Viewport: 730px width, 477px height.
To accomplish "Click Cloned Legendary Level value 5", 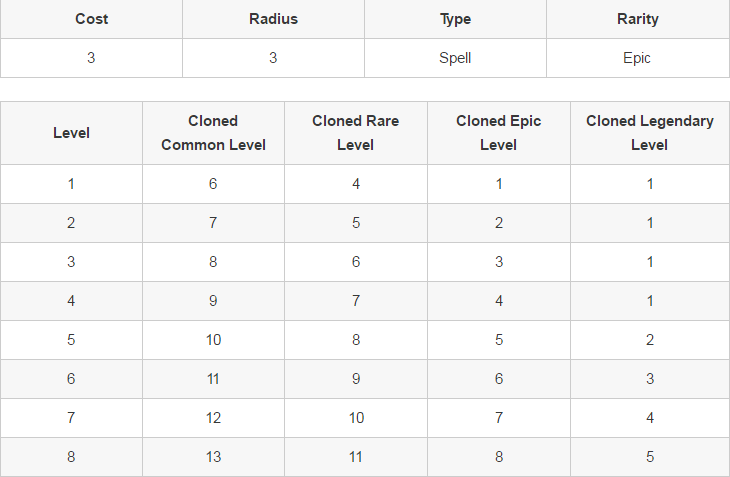I will pos(650,457).
